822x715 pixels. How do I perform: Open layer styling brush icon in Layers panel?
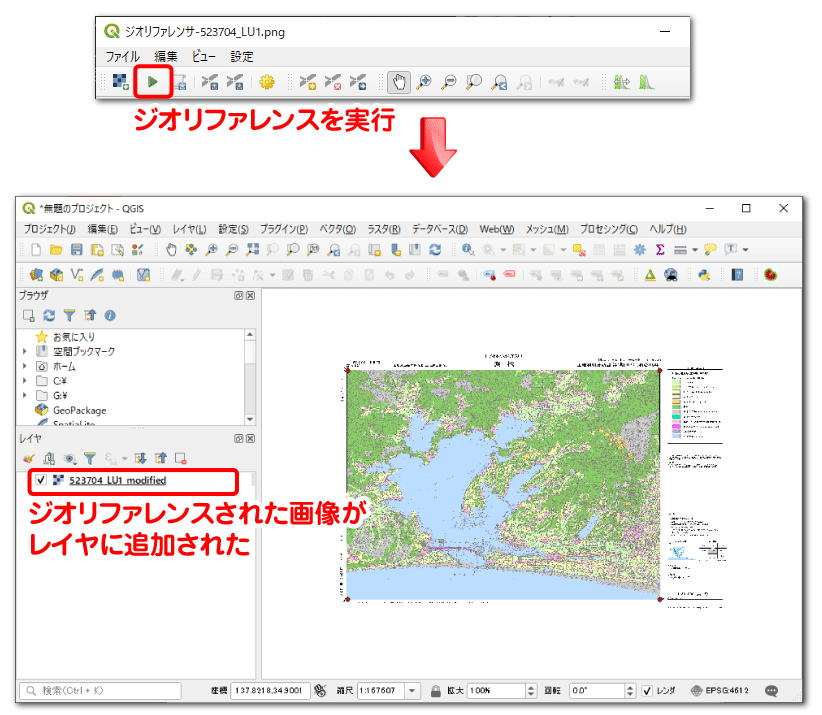29,459
